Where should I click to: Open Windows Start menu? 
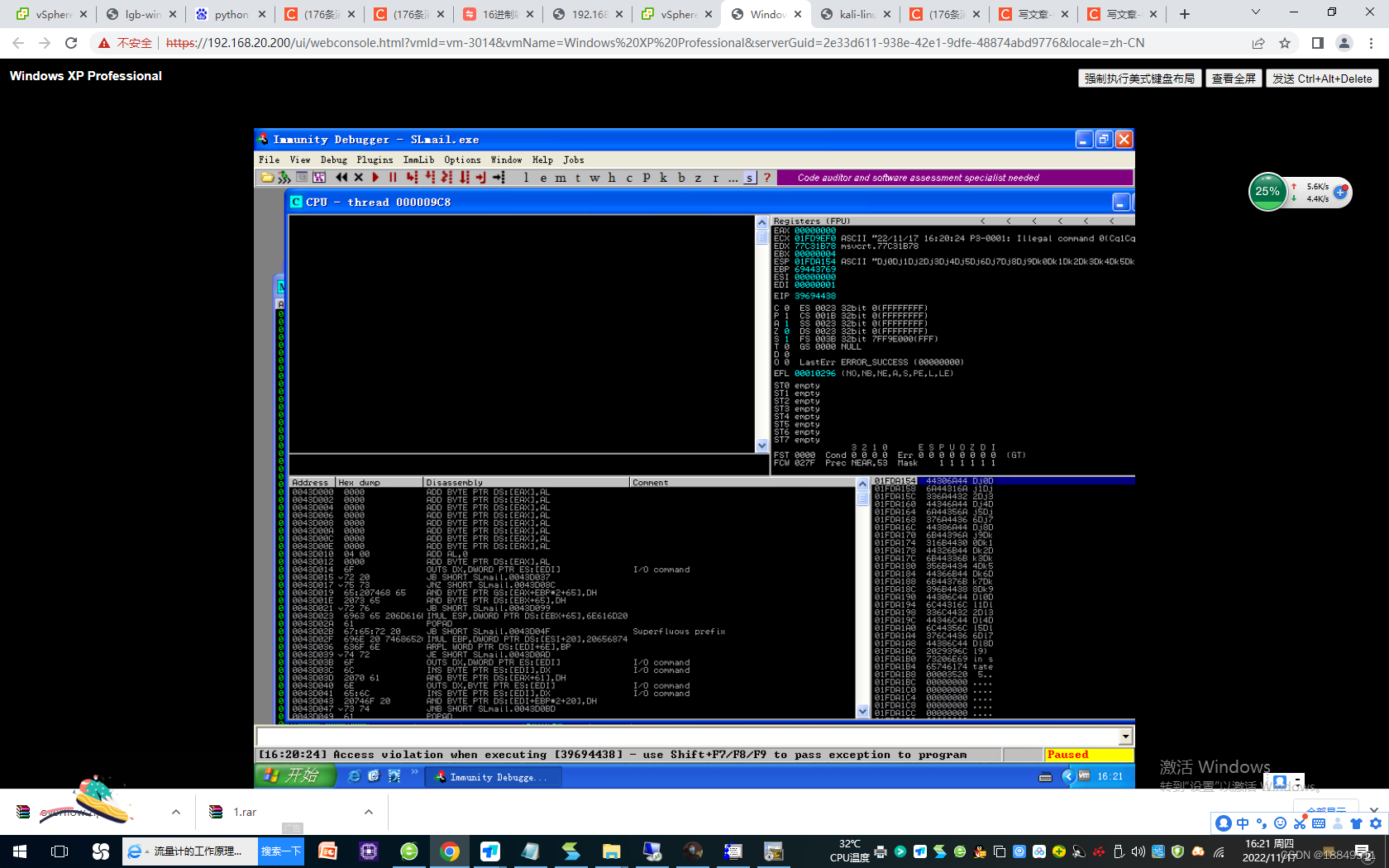[x=20, y=851]
